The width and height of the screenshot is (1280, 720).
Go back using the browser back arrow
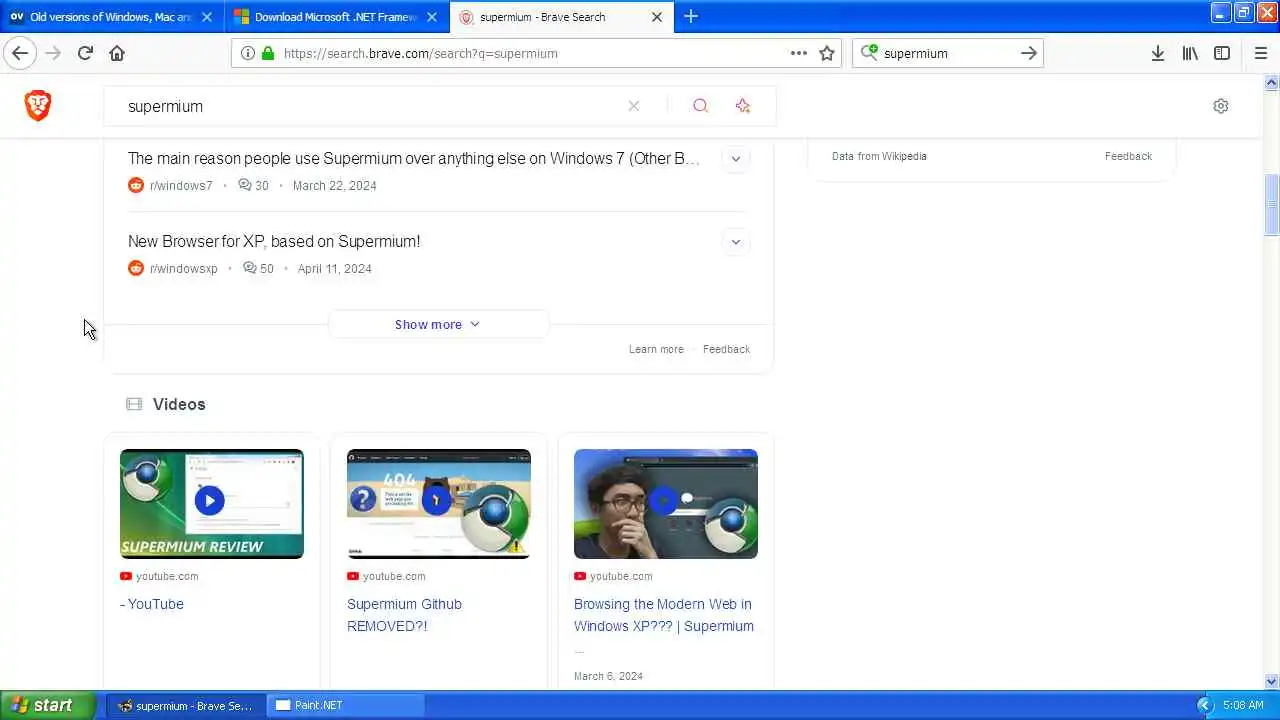20,53
